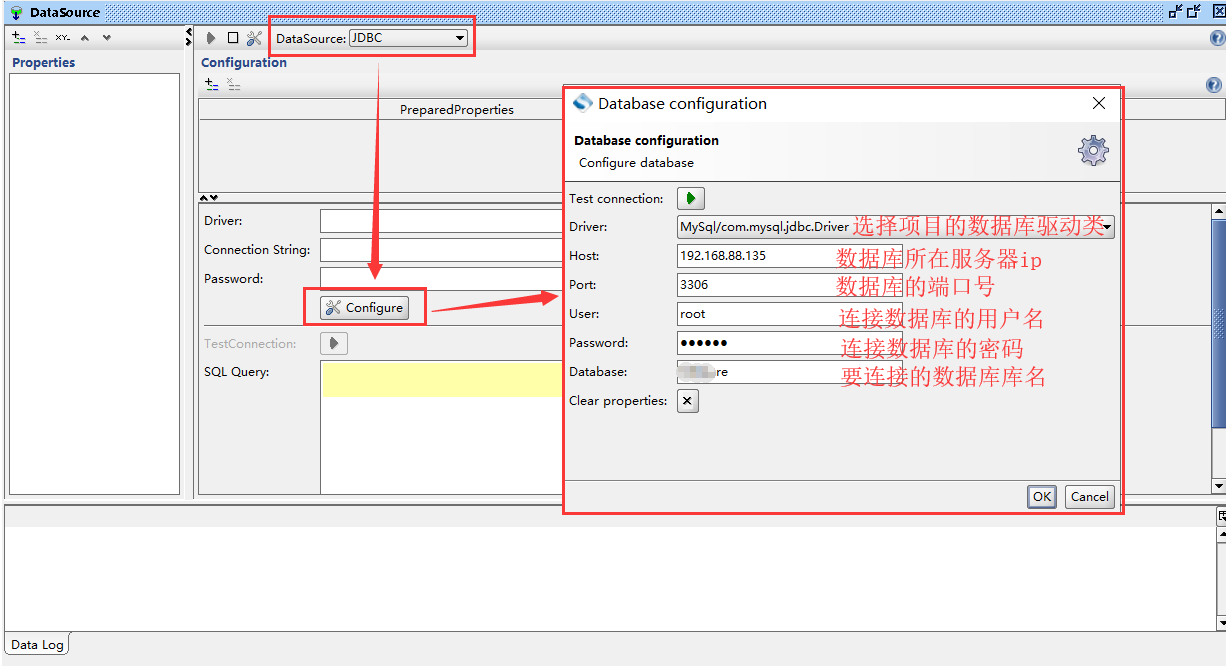
Task: Click the wrench configure icon beside DataSource label
Action: [254, 38]
